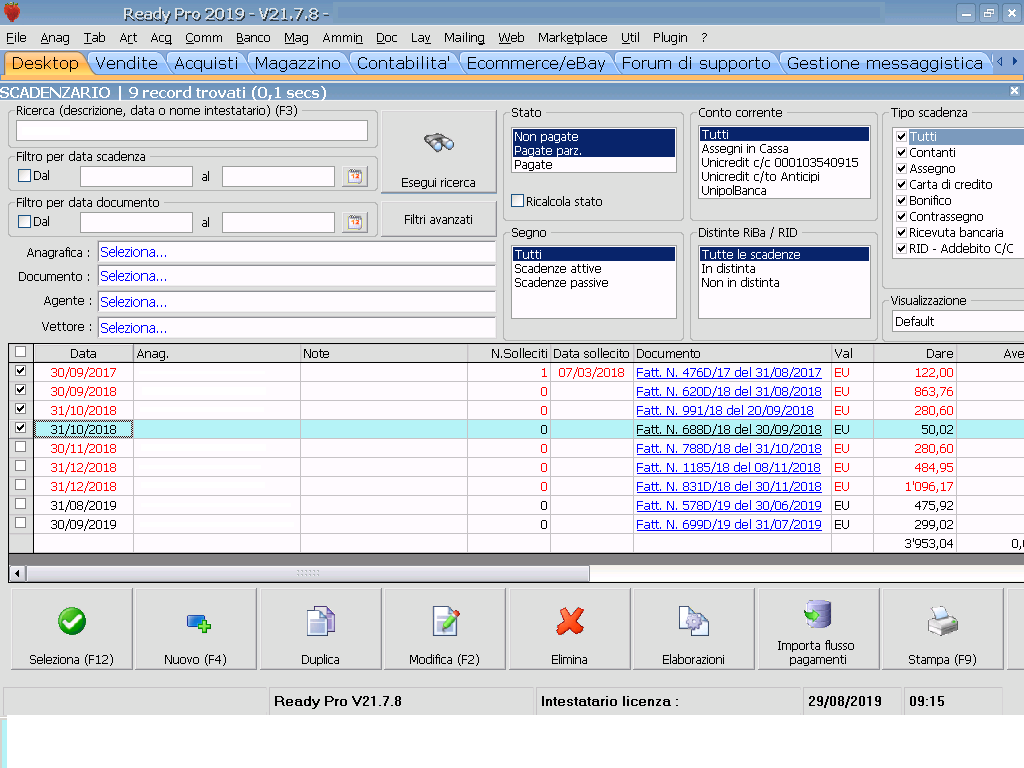Click the Elaborazioni gear document icon
Screen dimensions: 1024x768
(x=693, y=621)
